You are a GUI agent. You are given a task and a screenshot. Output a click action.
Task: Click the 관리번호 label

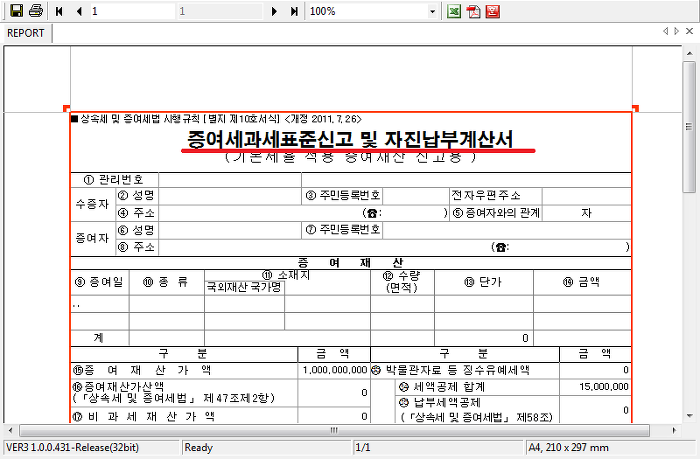[x=114, y=179]
